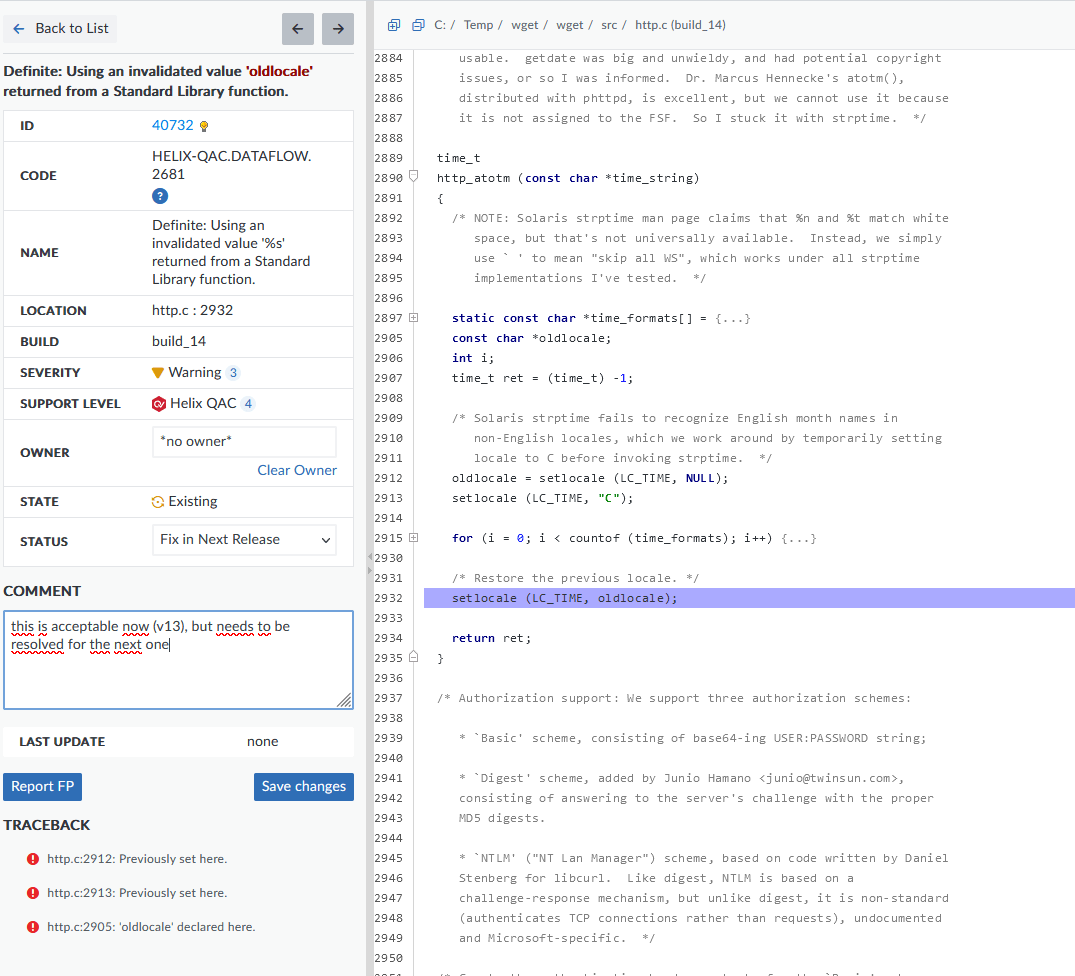Screen dimensions: 1075x976
Task: Report issue as false positive
Action: [43, 787]
